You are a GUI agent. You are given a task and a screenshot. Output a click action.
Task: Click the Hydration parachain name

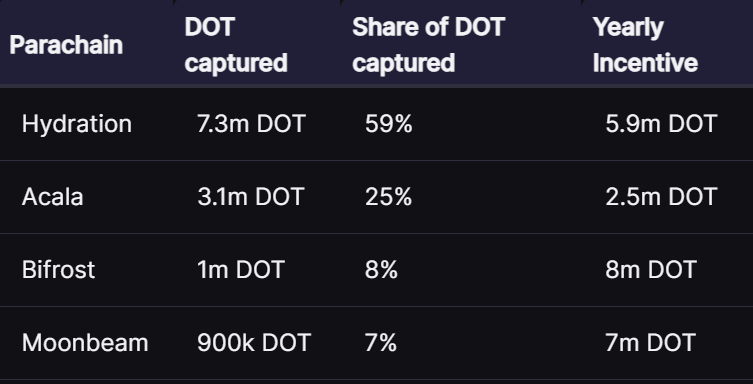77,124
